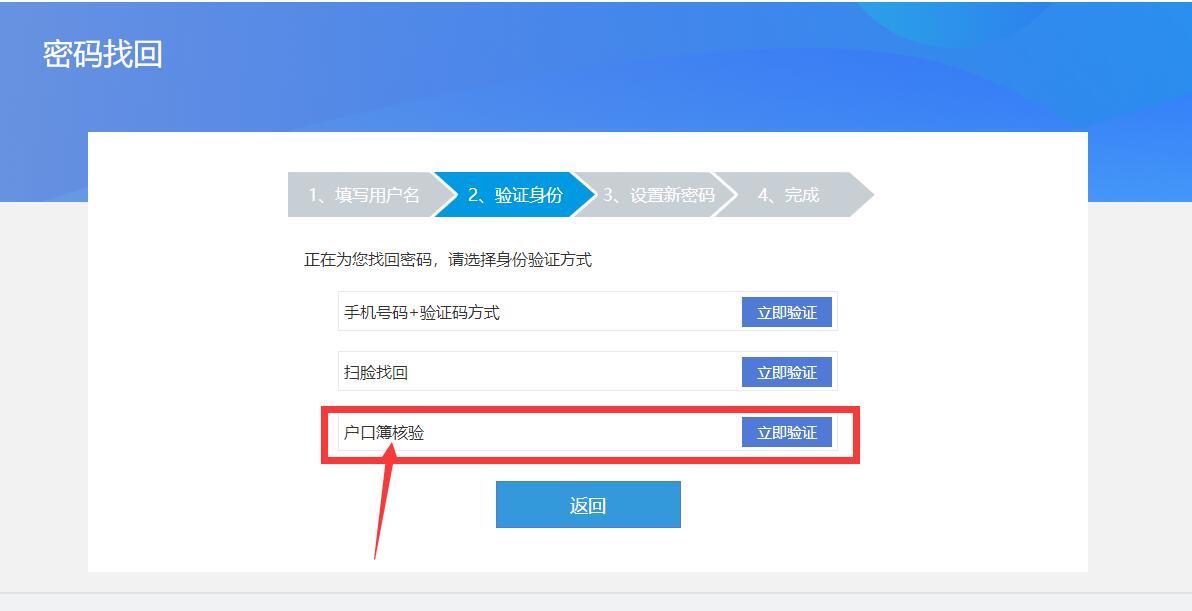Select the 手机号码+验证码方式 option text
This screenshot has width=1192, height=611.
click(x=422, y=312)
